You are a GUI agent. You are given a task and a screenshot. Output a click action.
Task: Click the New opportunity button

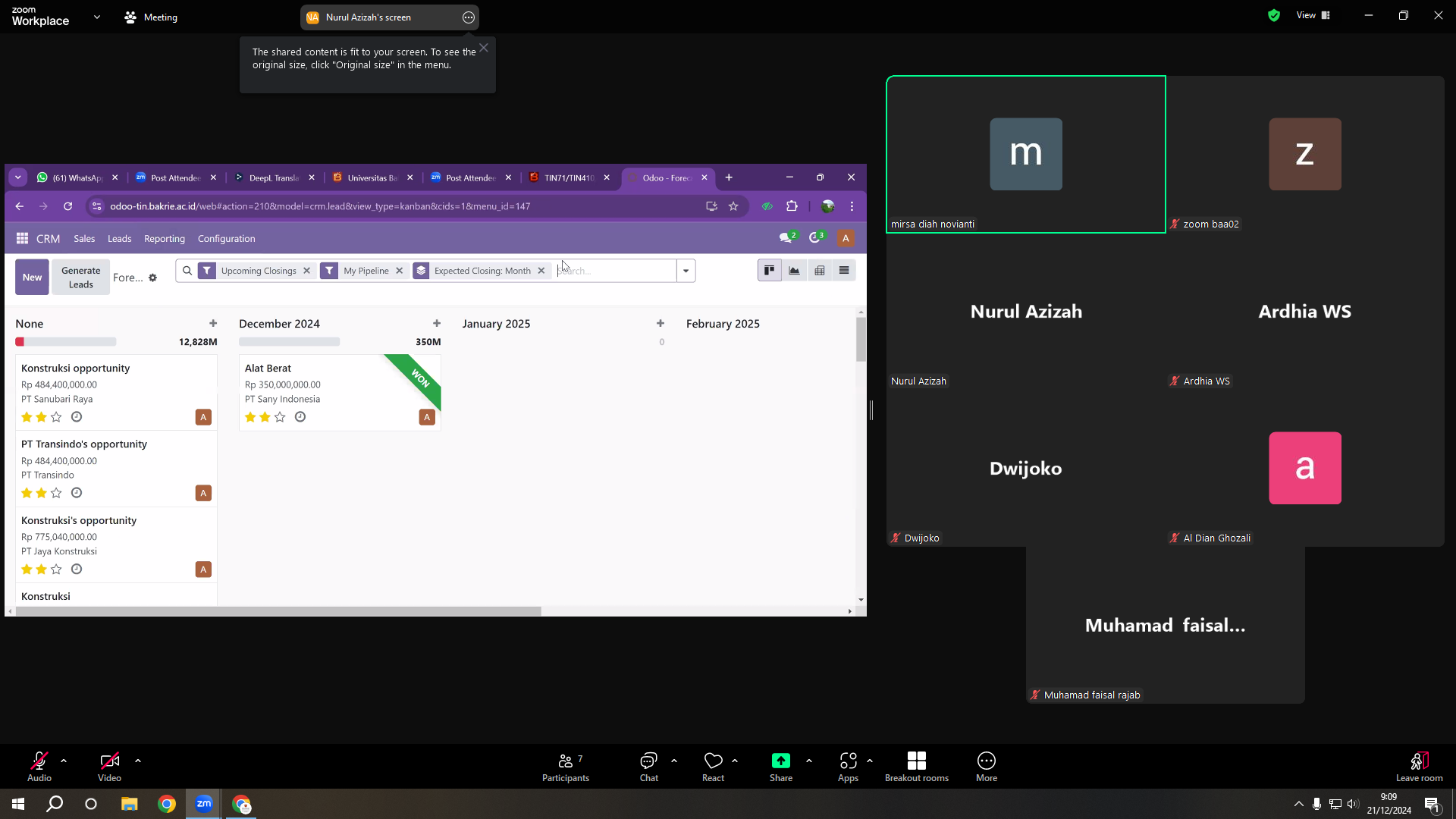(32, 278)
